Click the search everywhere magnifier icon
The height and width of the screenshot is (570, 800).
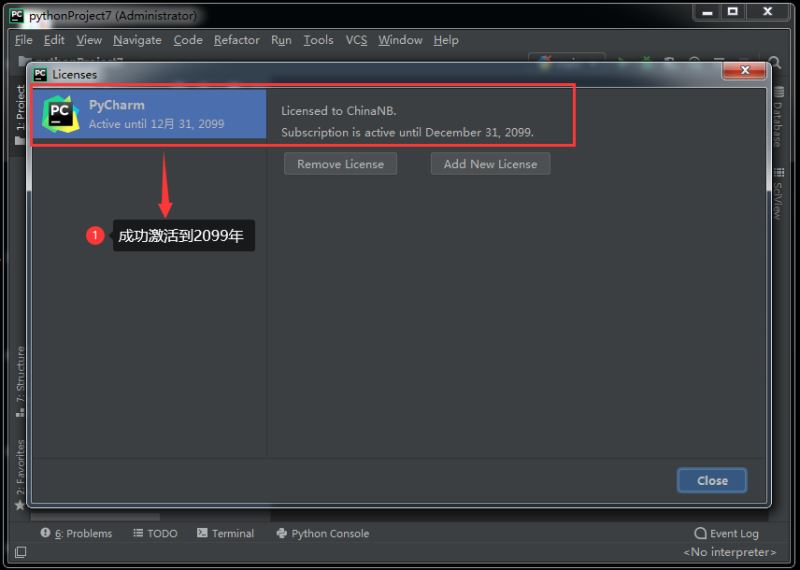pyautogui.click(x=775, y=62)
